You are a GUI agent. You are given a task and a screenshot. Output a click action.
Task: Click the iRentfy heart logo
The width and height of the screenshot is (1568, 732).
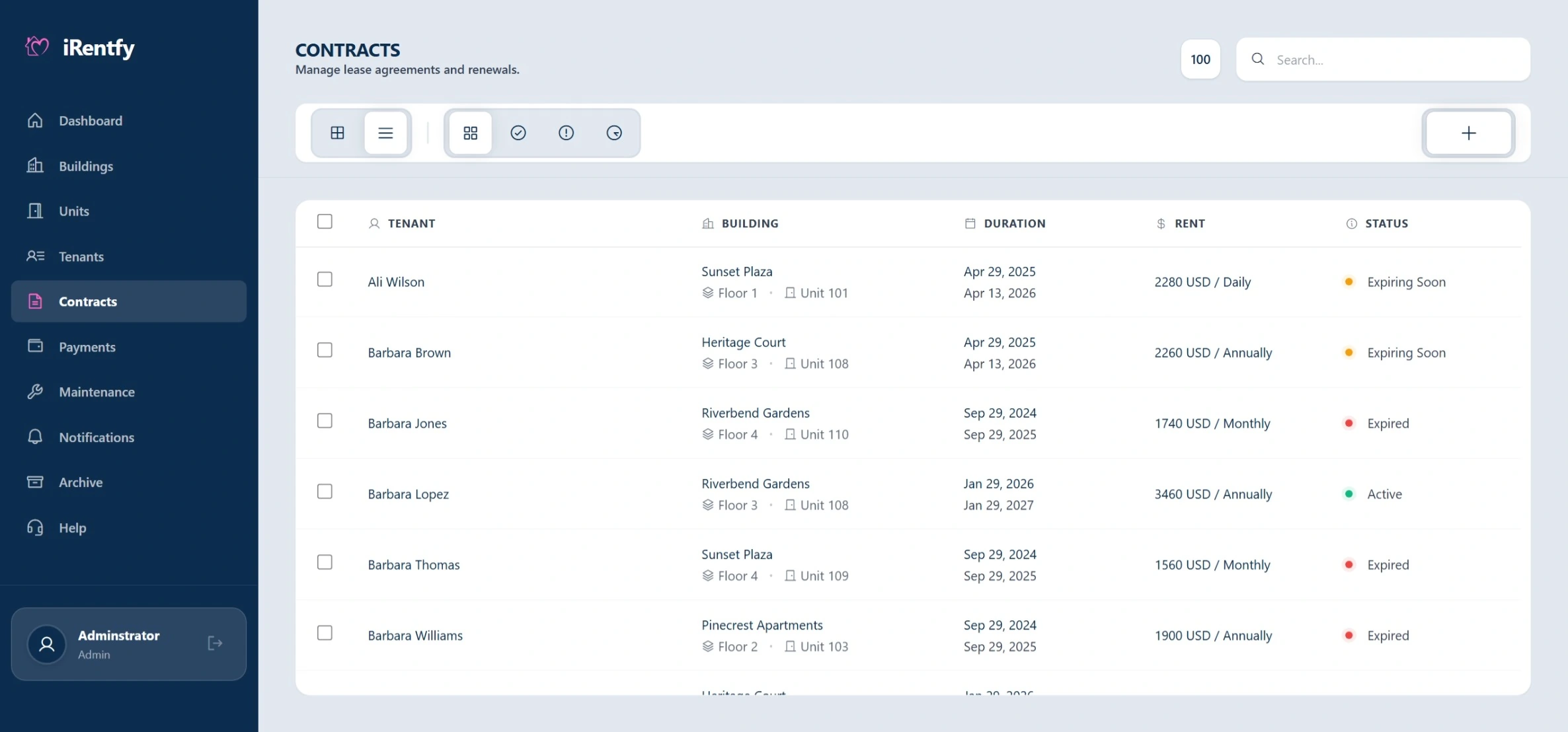coord(37,47)
